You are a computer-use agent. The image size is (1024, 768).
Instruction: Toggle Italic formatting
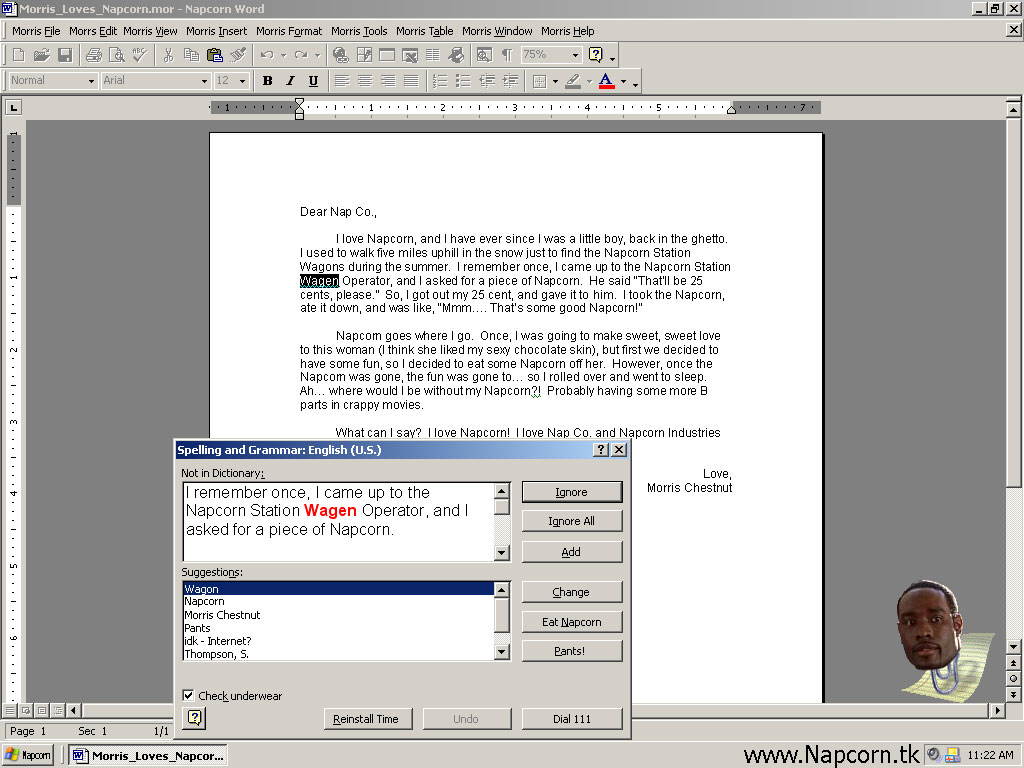tap(290, 81)
